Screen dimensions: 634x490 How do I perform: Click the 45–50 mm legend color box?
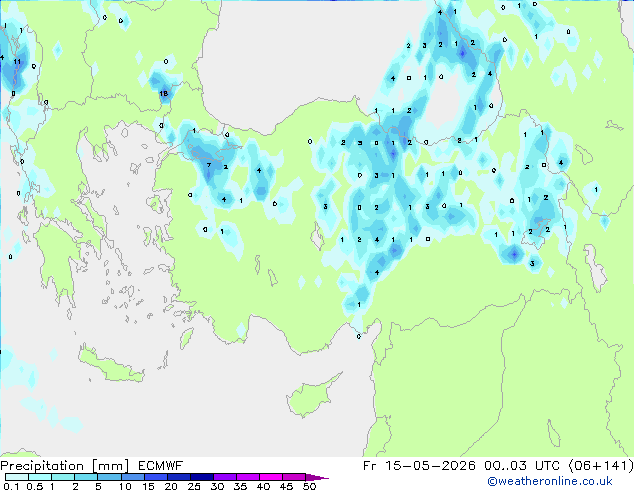point(294,477)
